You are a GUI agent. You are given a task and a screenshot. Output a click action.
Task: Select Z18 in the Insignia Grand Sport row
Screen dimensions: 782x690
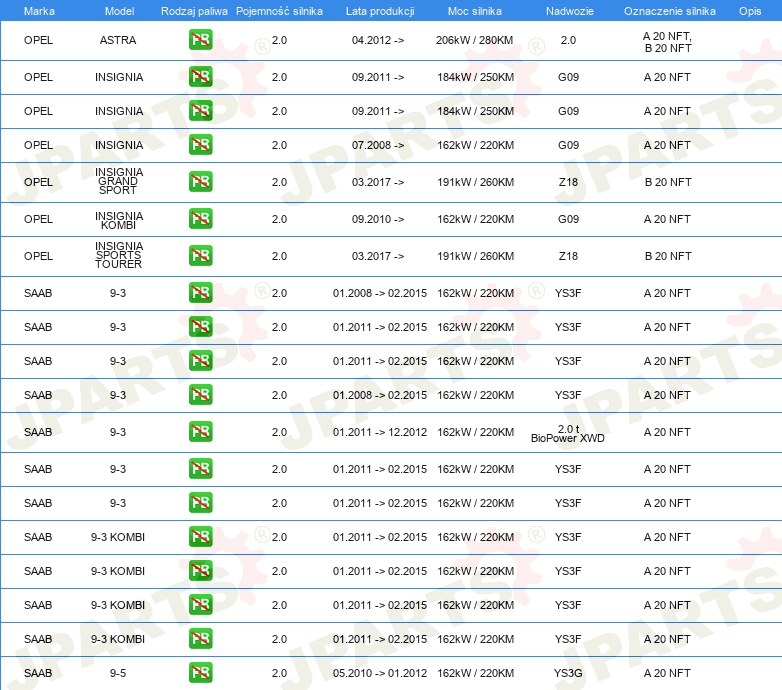(568, 182)
